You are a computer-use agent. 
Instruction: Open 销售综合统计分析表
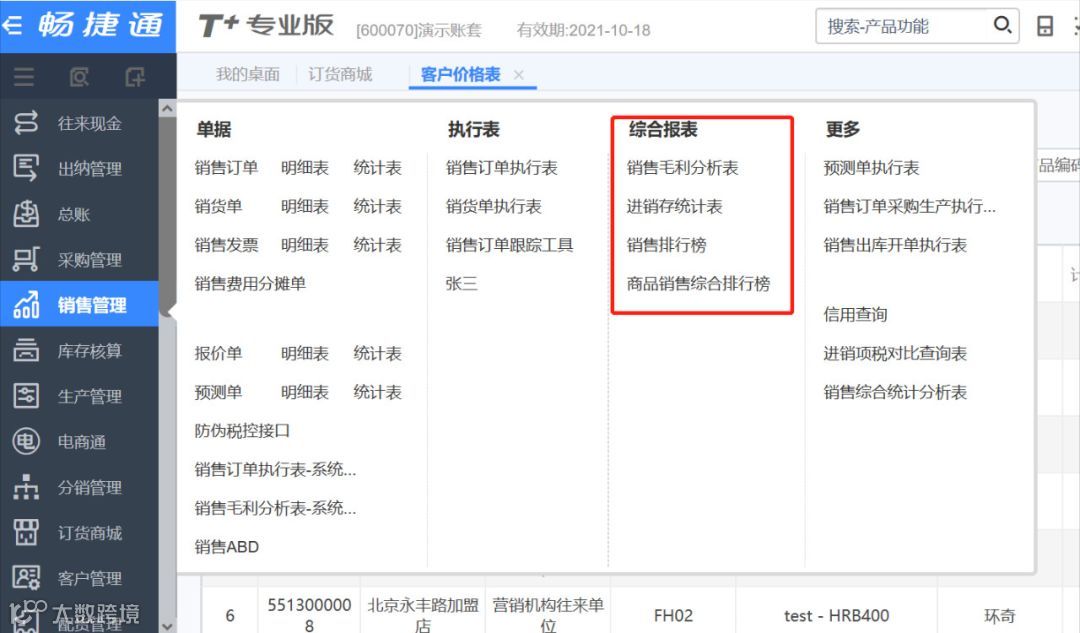pos(895,393)
